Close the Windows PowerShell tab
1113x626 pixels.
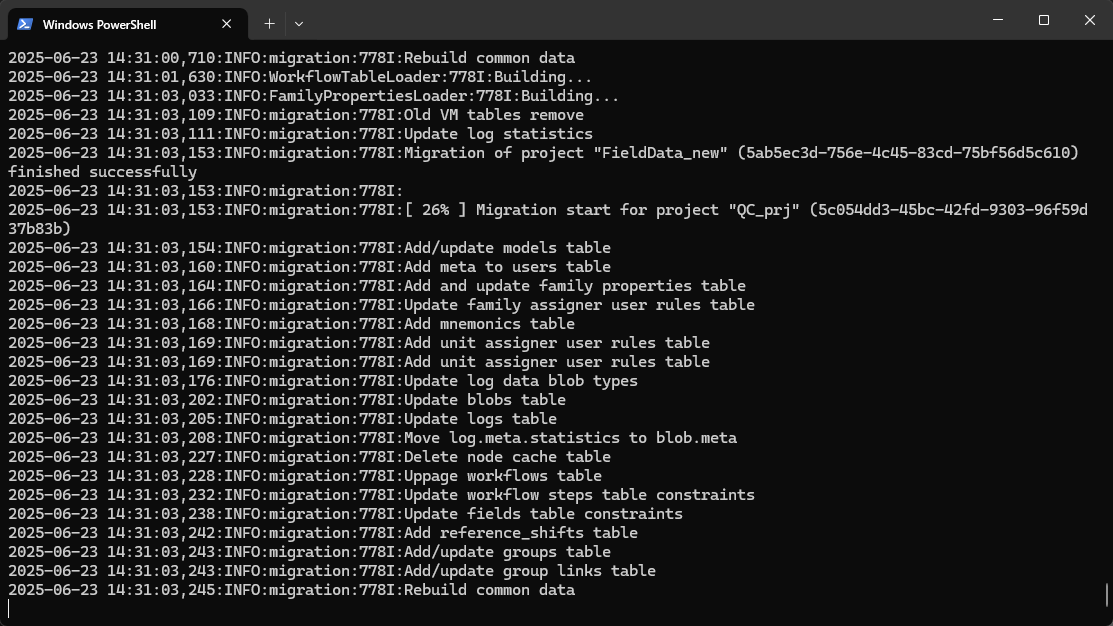(x=228, y=24)
